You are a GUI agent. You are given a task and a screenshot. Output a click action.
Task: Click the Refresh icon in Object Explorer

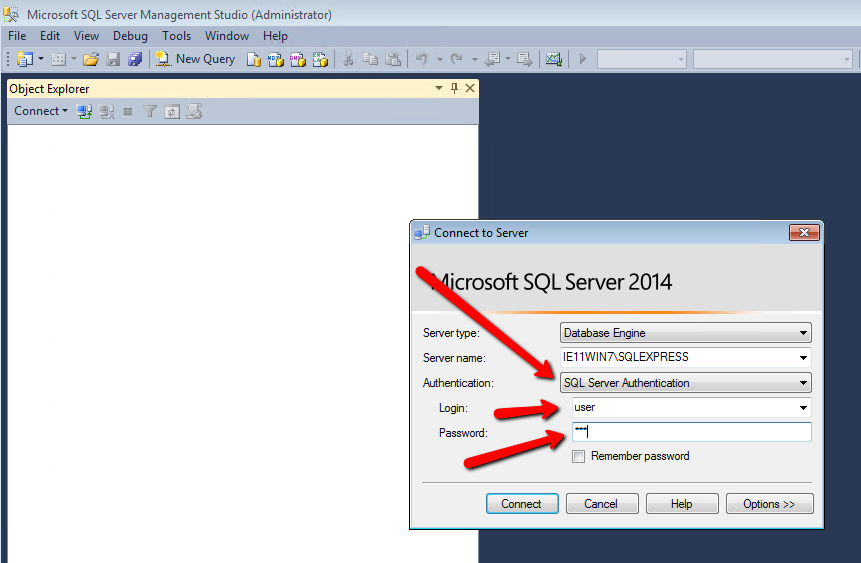(x=172, y=112)
